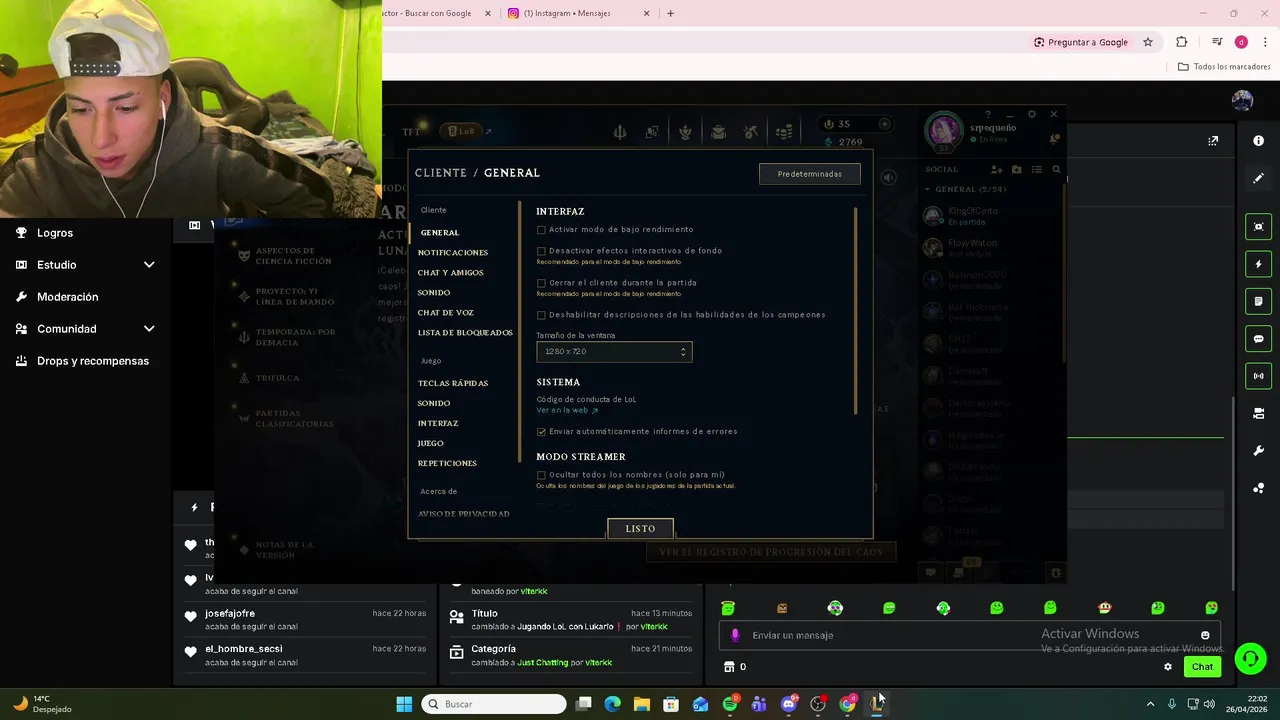The image size is (1280, 720).
Task: Click the League client settings gear icon
Action: [1032, 114]
